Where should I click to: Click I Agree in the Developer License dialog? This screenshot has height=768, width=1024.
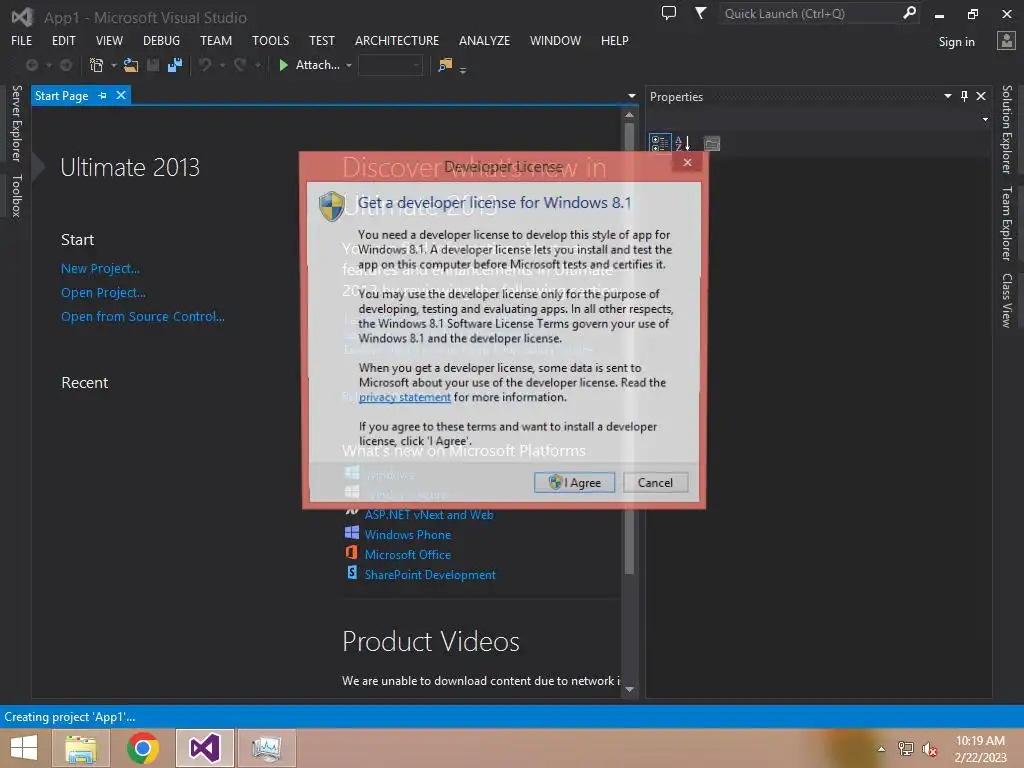574,483
